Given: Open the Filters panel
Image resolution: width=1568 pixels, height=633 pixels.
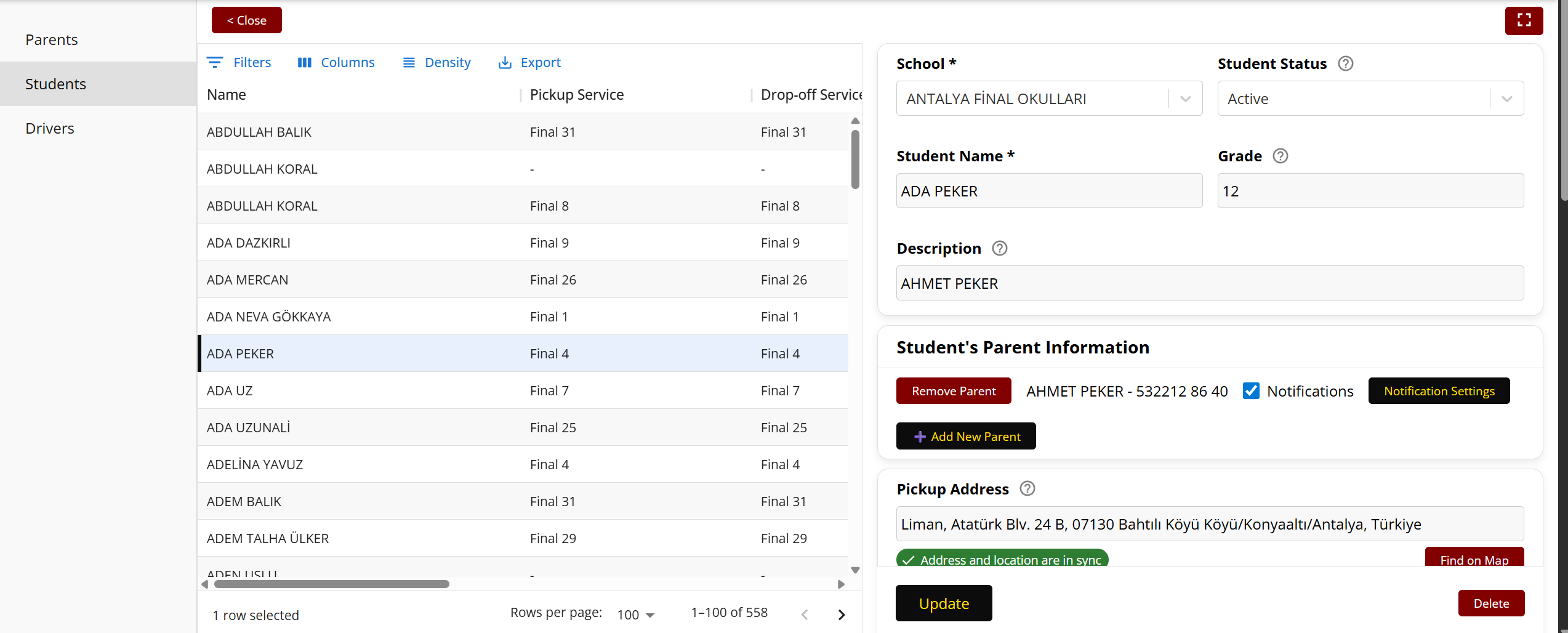Looking at the screenshot, I should tap(239, 62).
